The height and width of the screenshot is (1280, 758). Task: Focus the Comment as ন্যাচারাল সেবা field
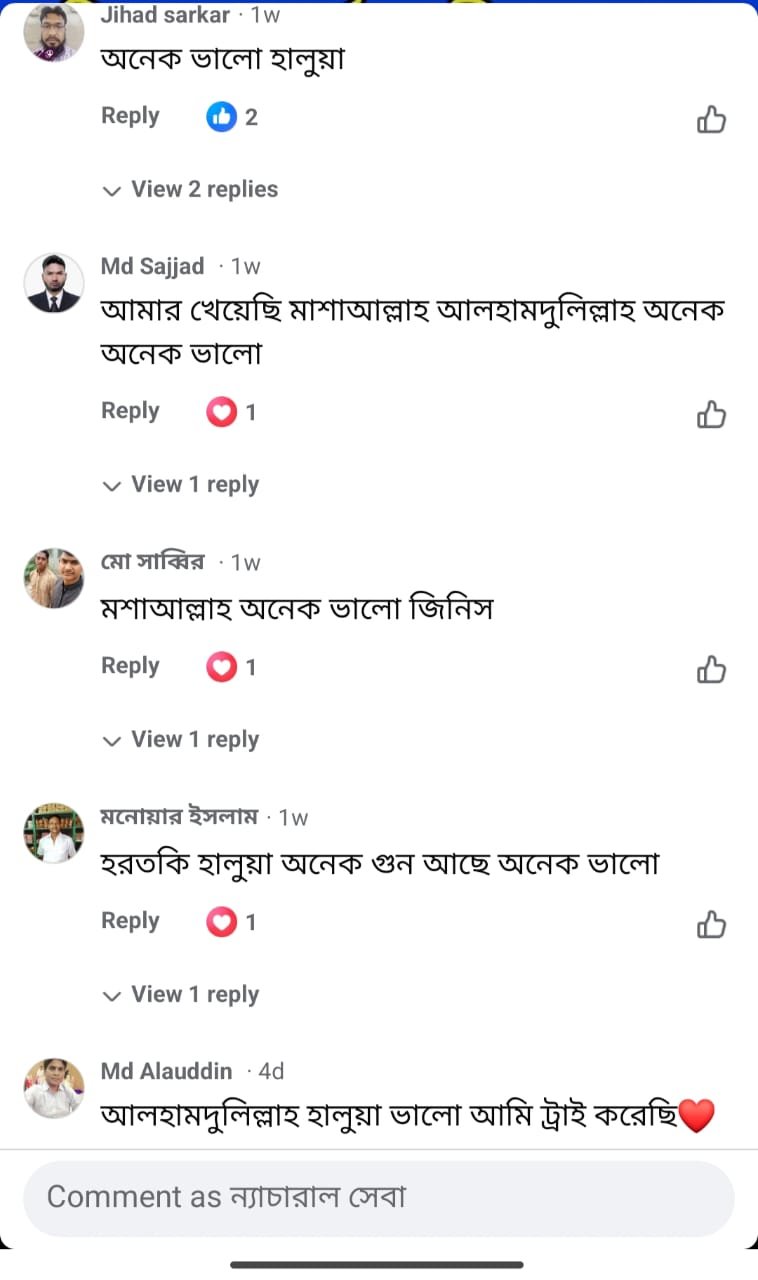[x=378, y=1198]
